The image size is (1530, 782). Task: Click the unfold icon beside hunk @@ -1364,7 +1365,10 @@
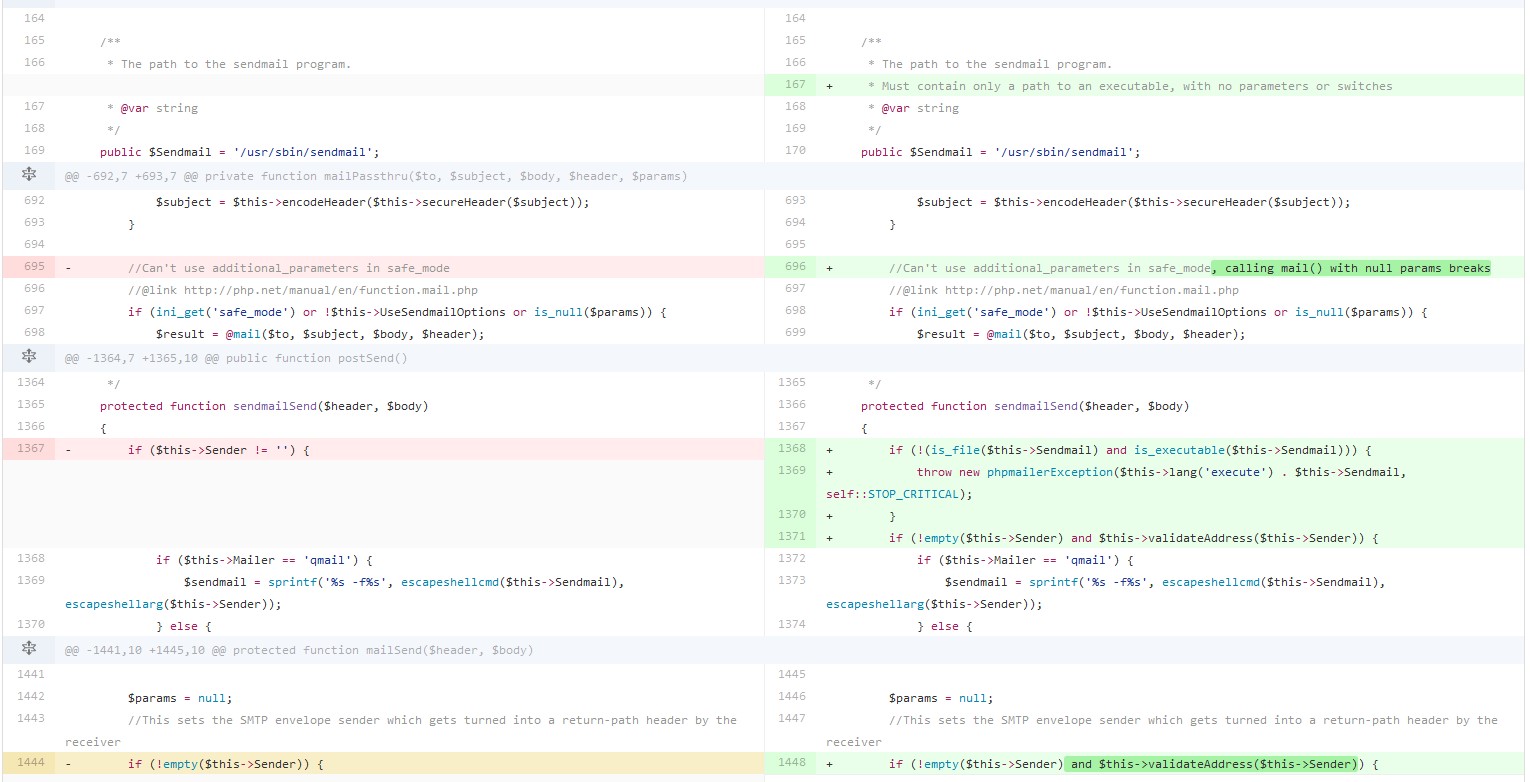click(x=29, y=357)
